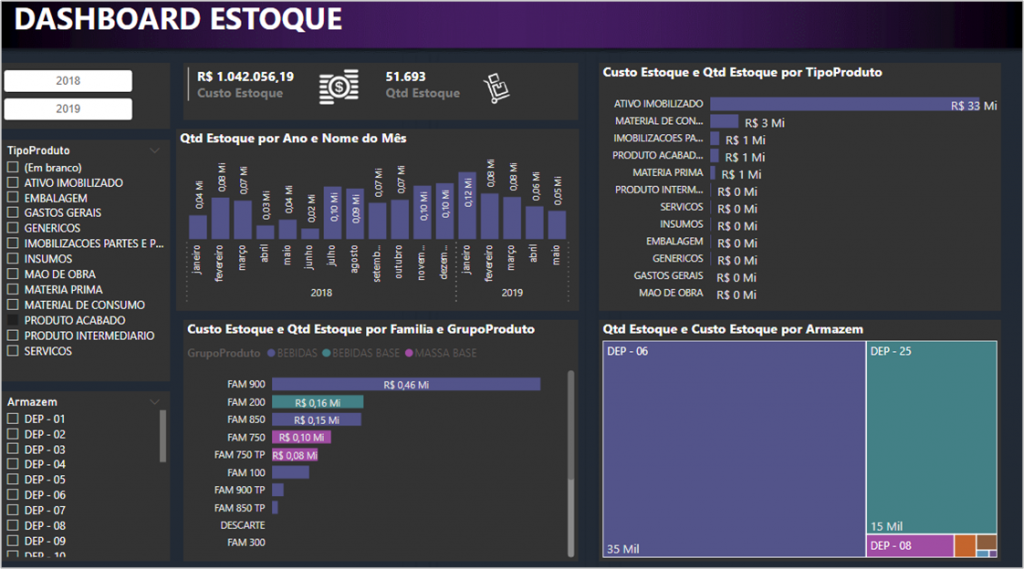
Task: Select the DEP - 08 treemap tile
Action: click(909, 546)
